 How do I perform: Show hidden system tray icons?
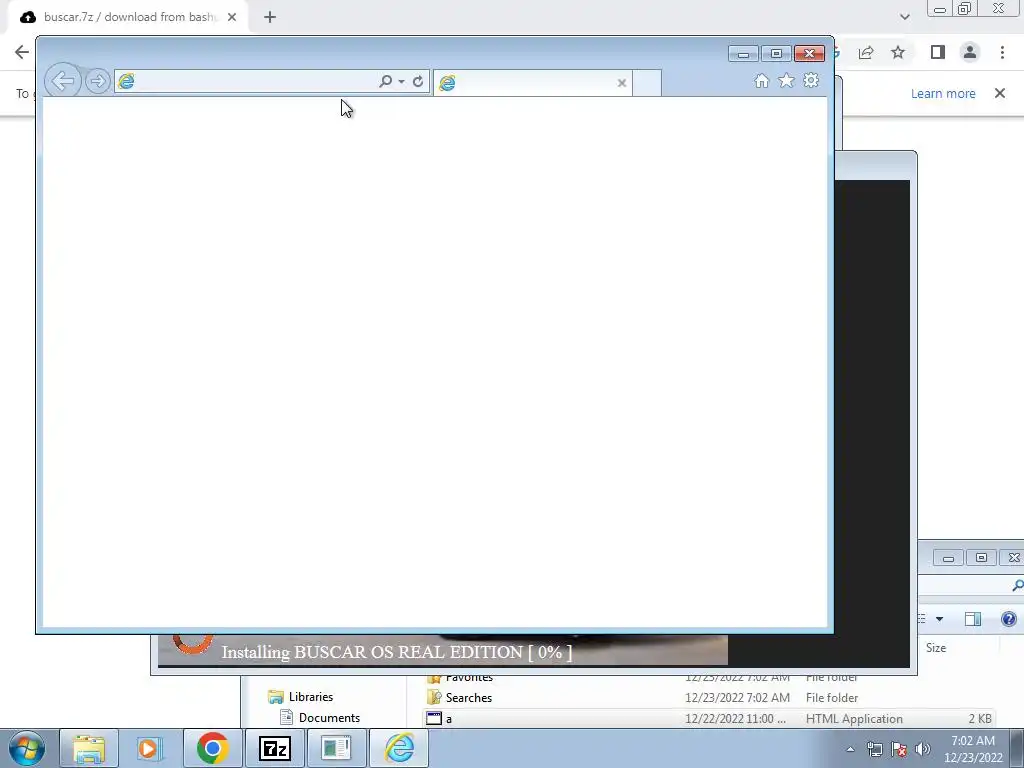[850, 749]
